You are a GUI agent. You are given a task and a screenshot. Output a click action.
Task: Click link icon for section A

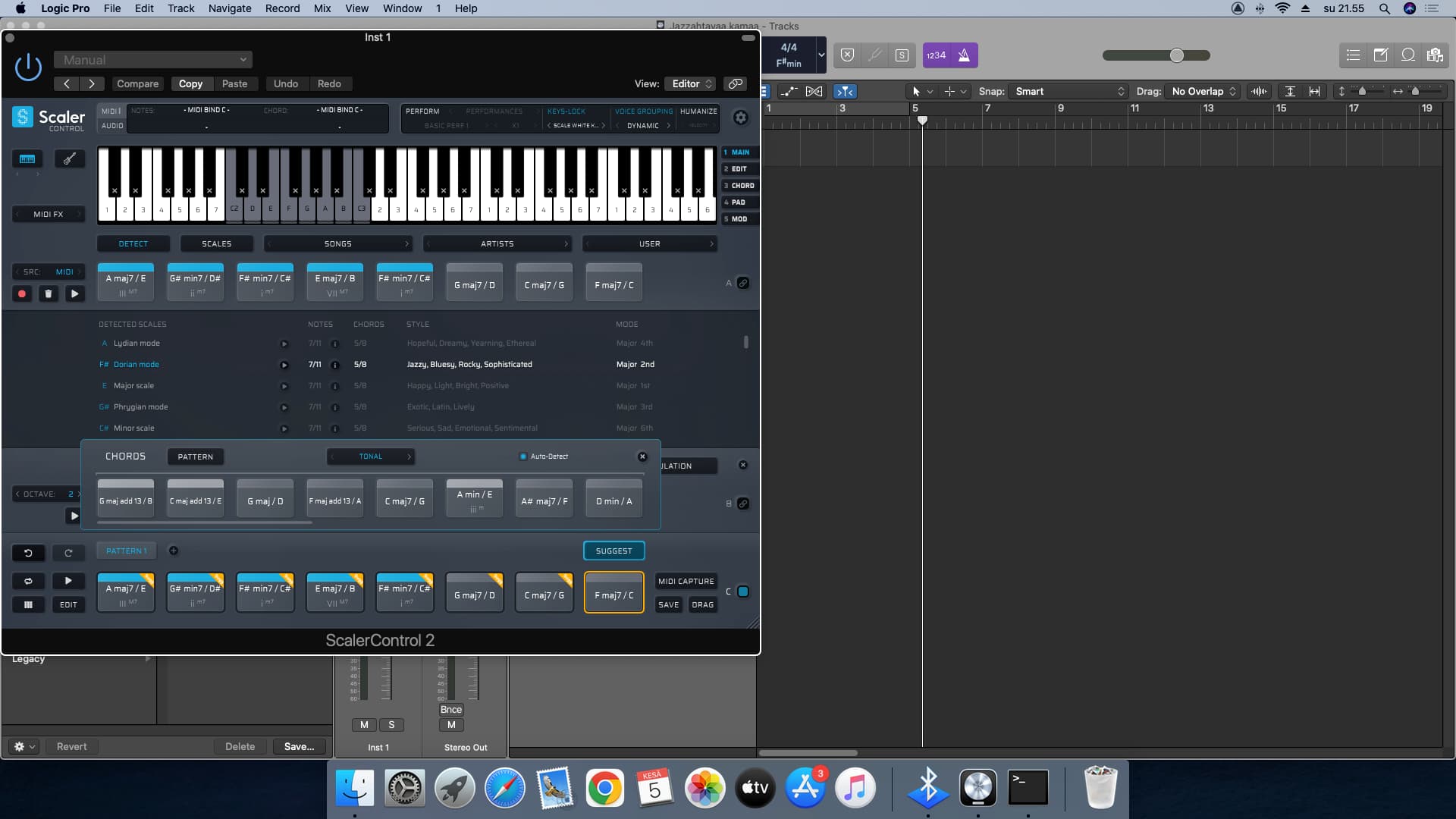coord(743,283)
